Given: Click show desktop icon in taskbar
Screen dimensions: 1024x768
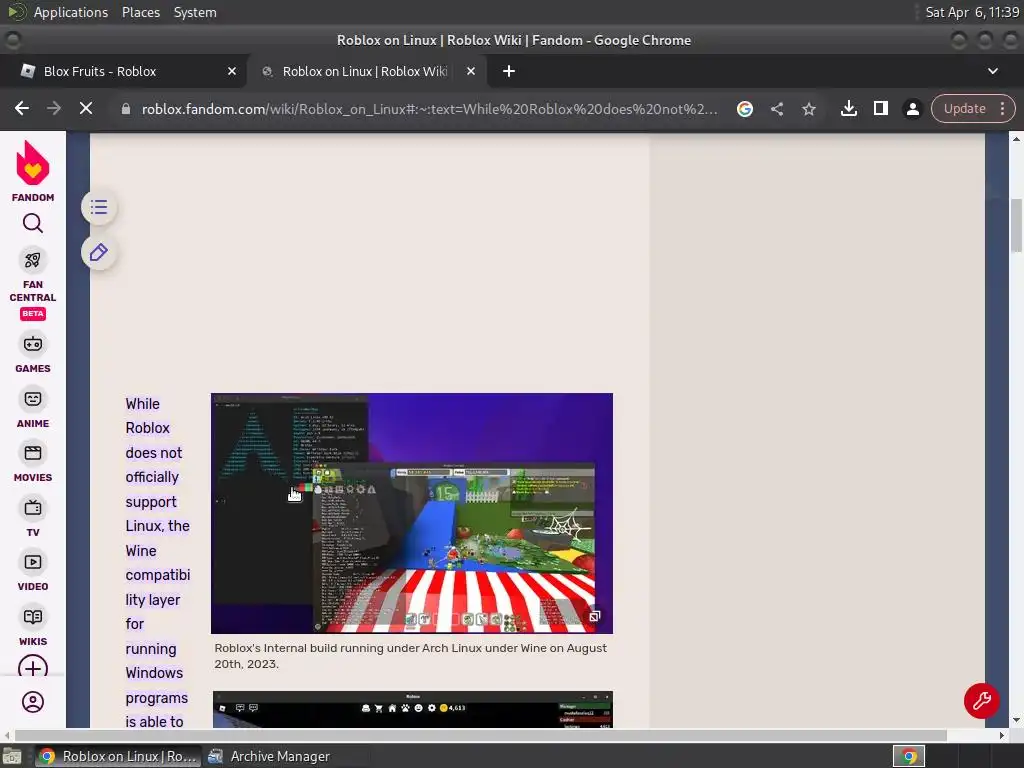Looking at the screenshot, I should 12,756.
